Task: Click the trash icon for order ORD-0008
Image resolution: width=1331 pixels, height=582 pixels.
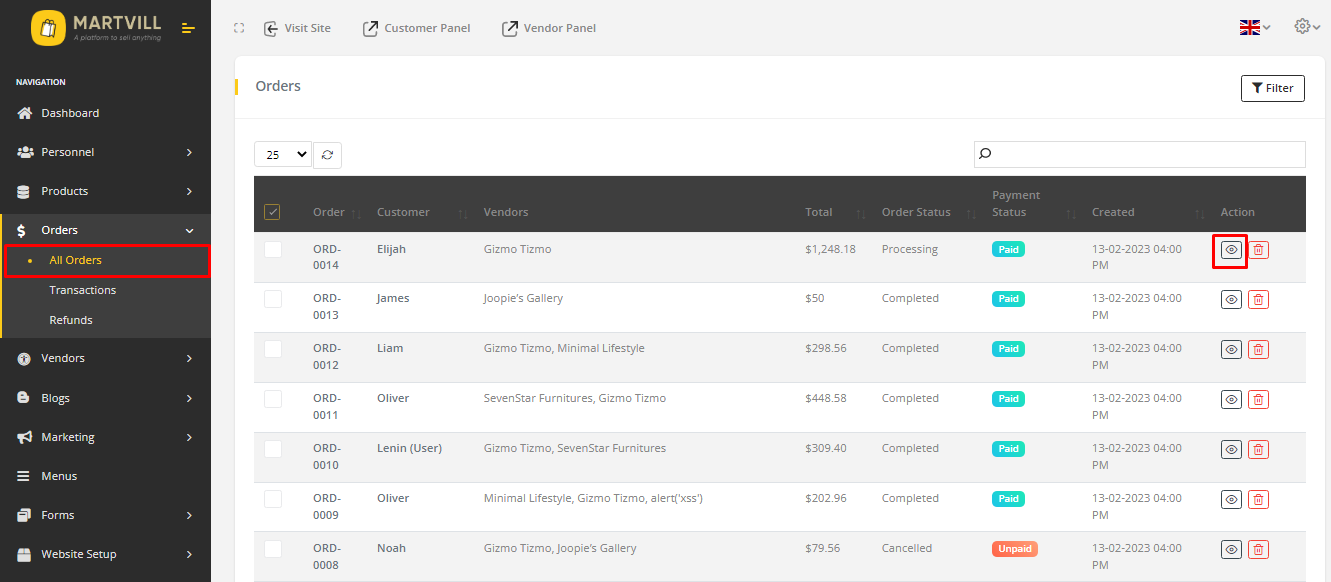Action: [1259, 549]
